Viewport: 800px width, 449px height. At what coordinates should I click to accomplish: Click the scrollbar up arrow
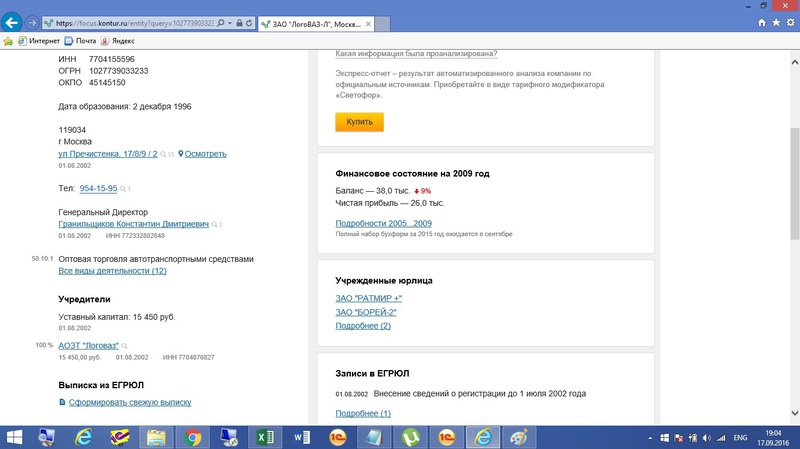point(795,62)
